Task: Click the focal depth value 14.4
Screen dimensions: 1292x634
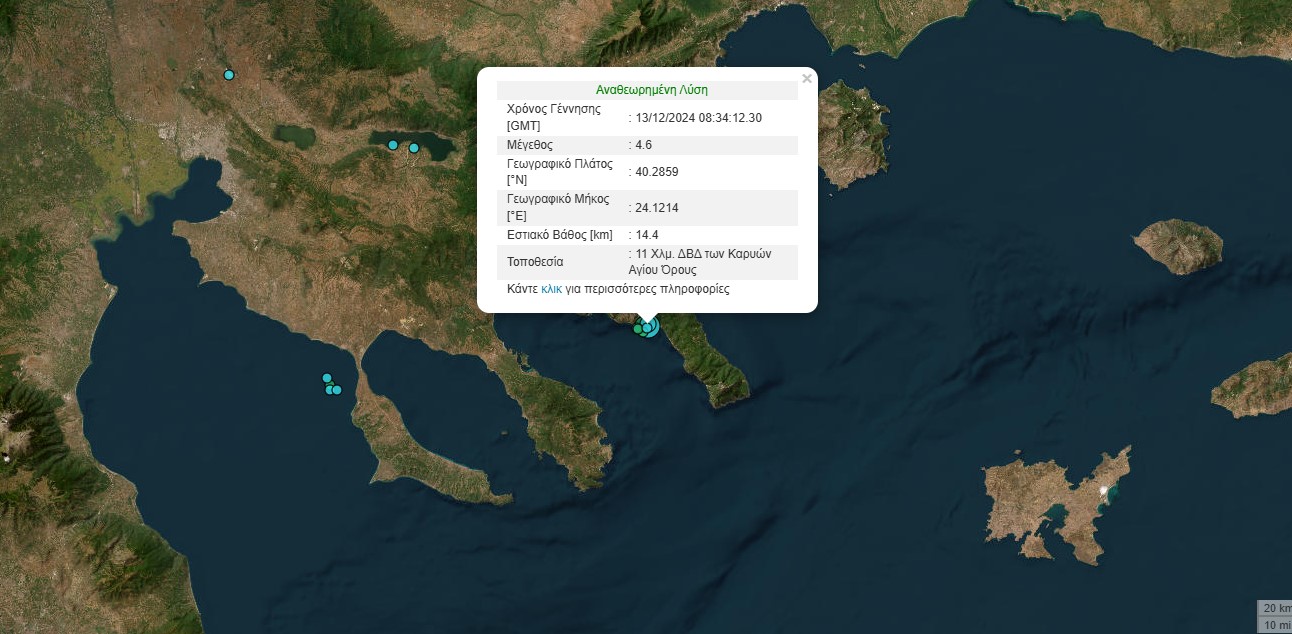Action: coord(645,235)
